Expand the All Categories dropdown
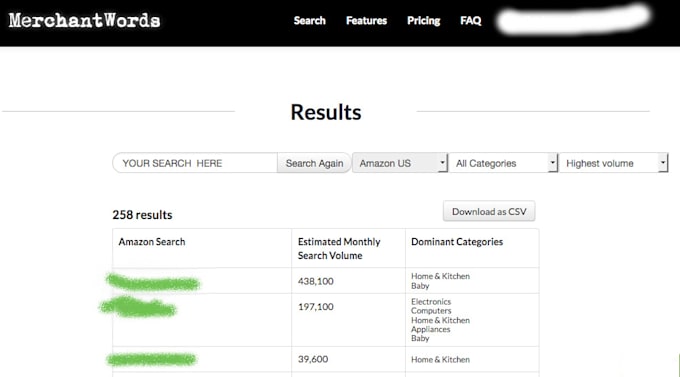 (503, 163)
